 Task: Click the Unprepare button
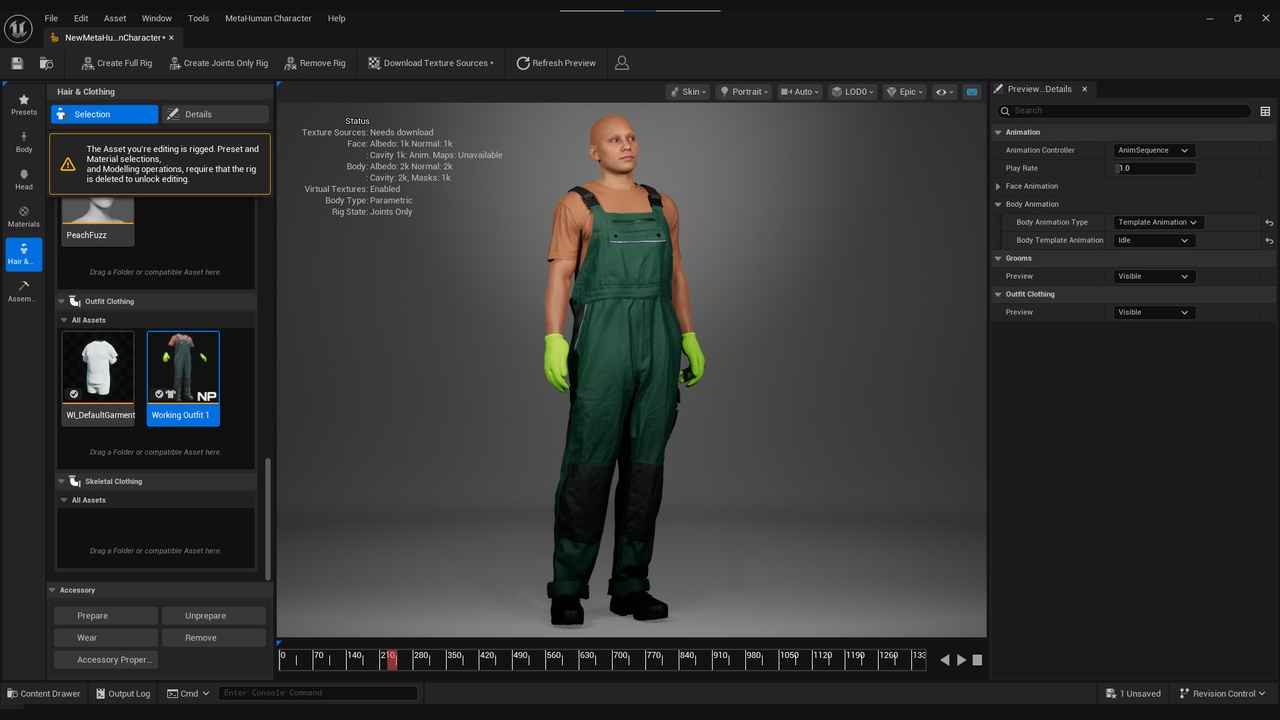point(214,616)
